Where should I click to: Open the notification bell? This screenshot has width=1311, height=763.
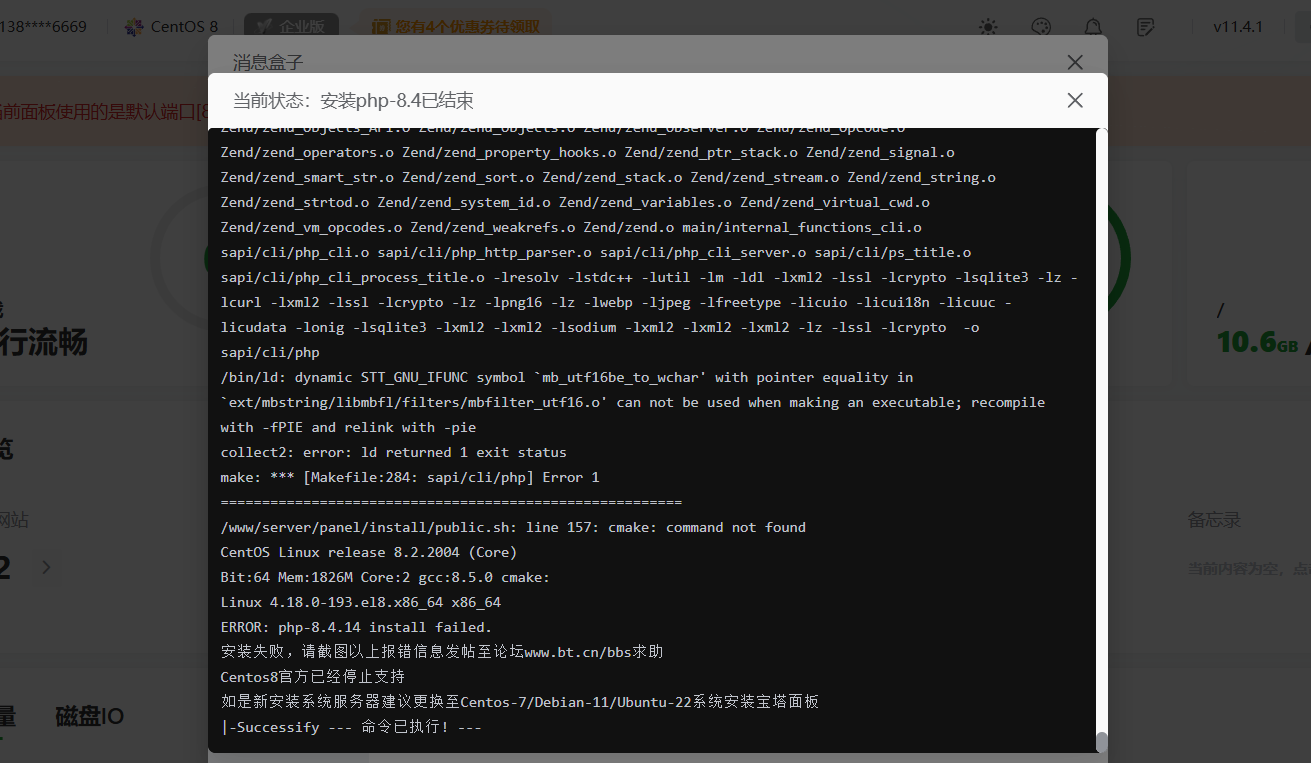pos(1093,27)
